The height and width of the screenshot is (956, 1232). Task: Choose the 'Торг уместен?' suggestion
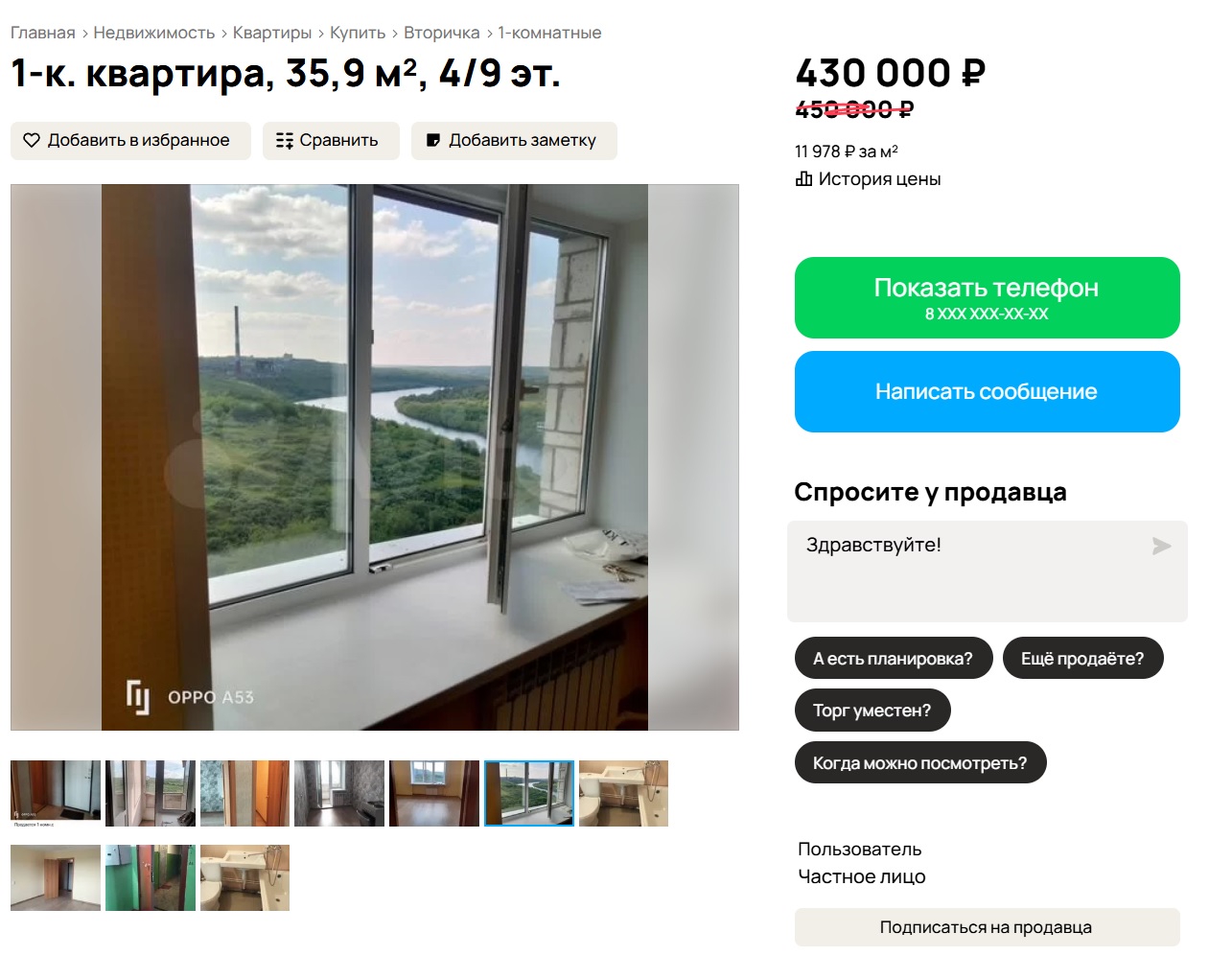(x=872, y=710)
